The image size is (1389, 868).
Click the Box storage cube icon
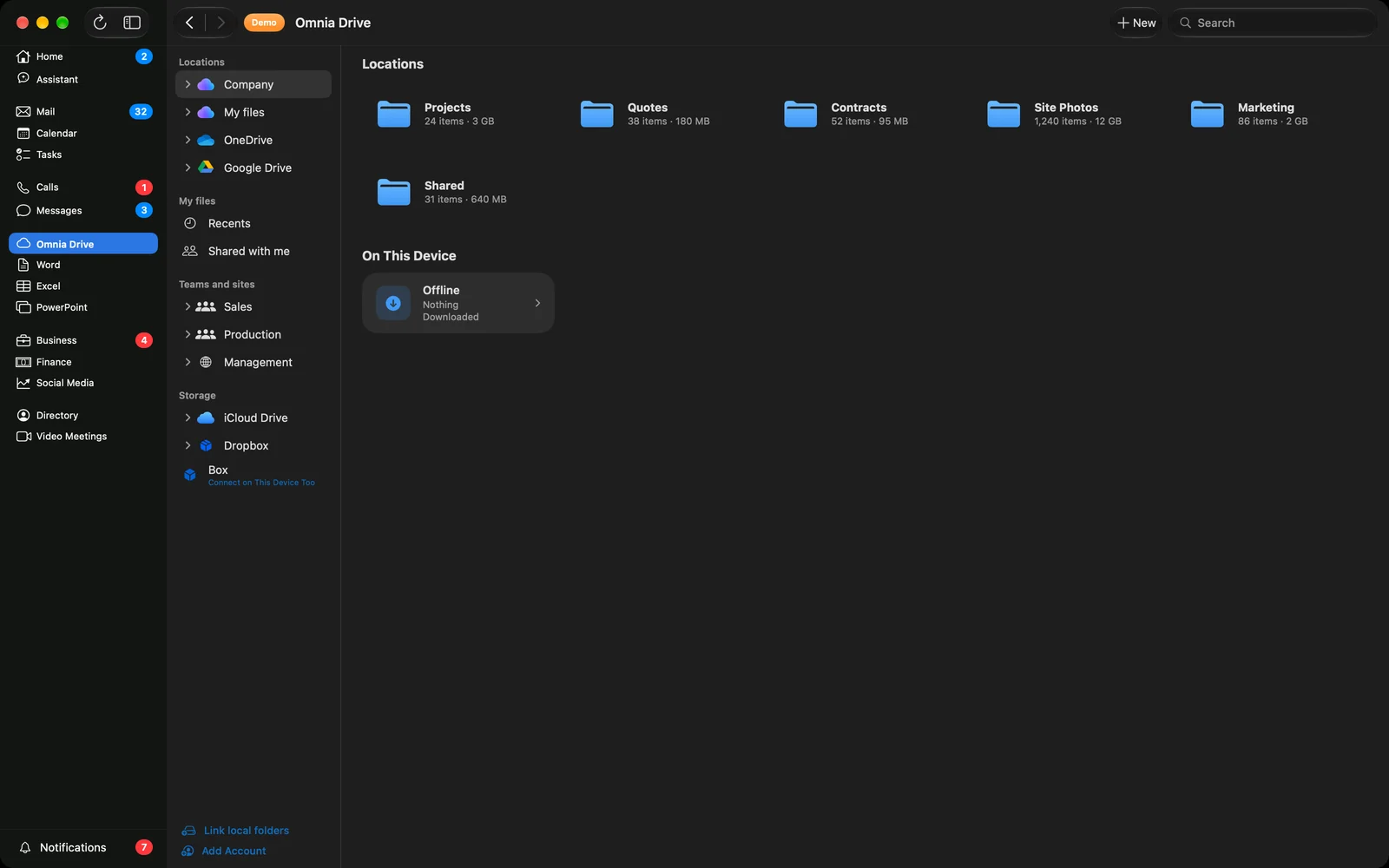[x=190, y=475]
